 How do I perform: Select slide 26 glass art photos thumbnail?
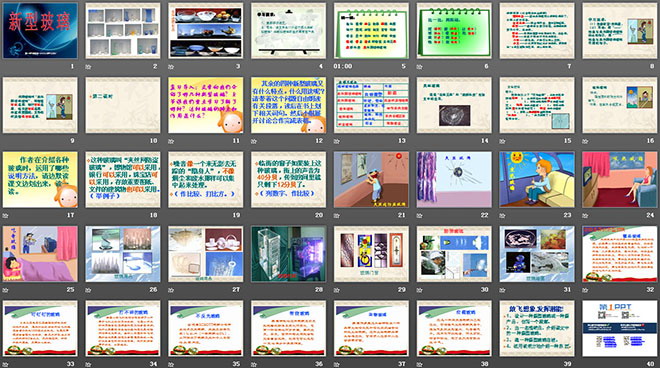pos(123,254)
